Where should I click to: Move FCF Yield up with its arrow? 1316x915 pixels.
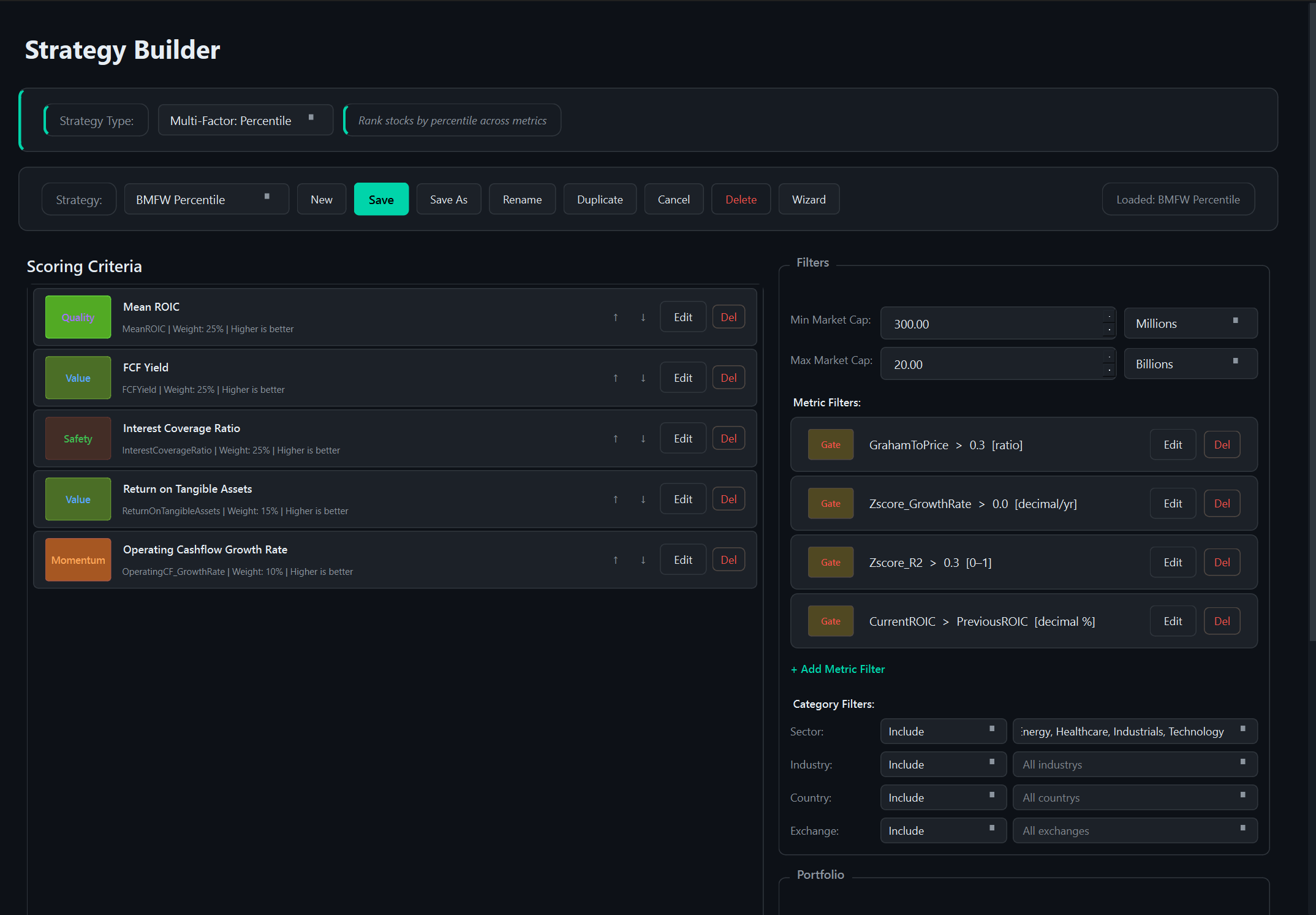click(x=615, y=378)
